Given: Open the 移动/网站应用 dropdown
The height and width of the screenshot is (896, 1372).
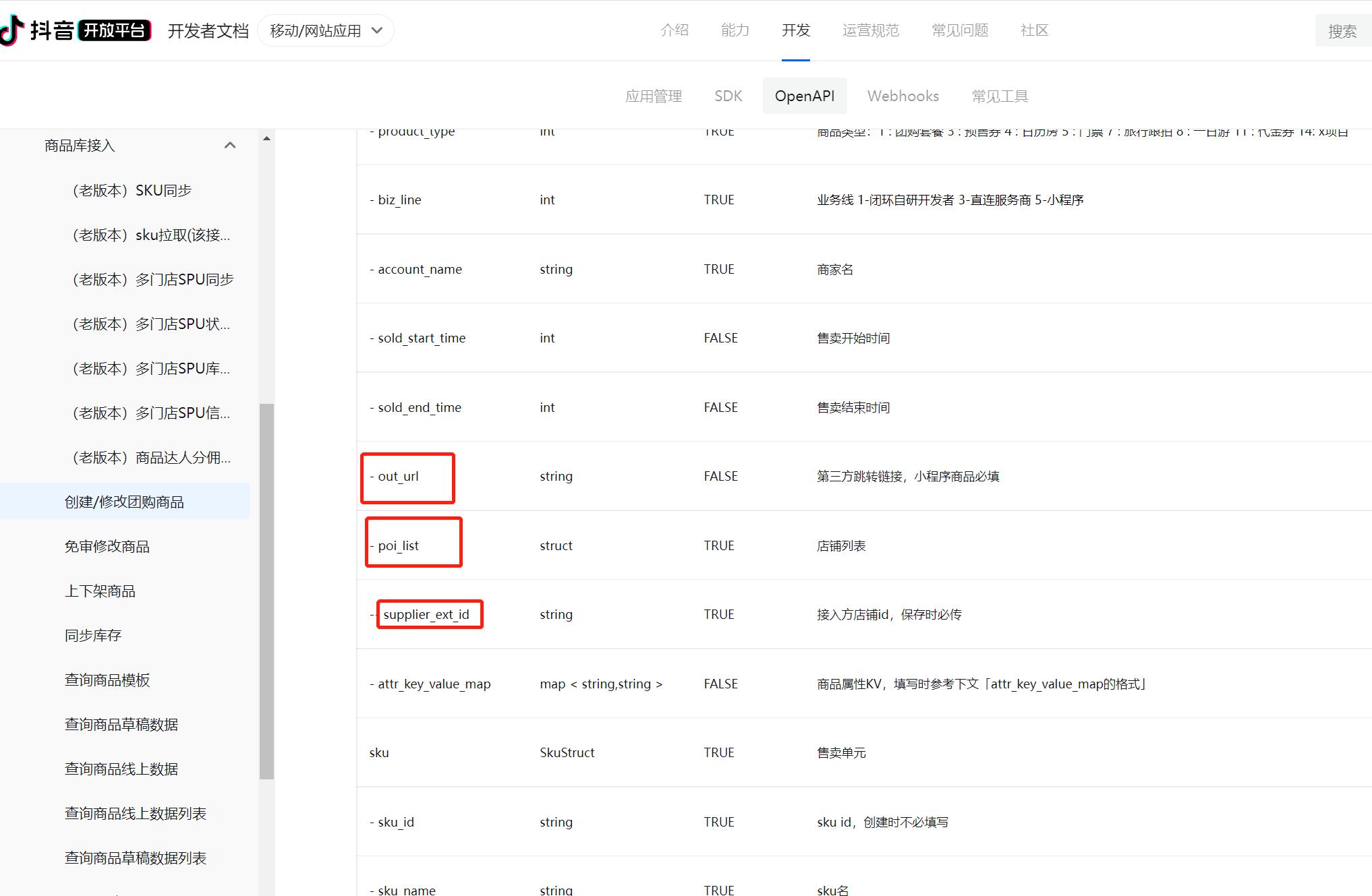Looking at the screenshot, I should (326, 31).
